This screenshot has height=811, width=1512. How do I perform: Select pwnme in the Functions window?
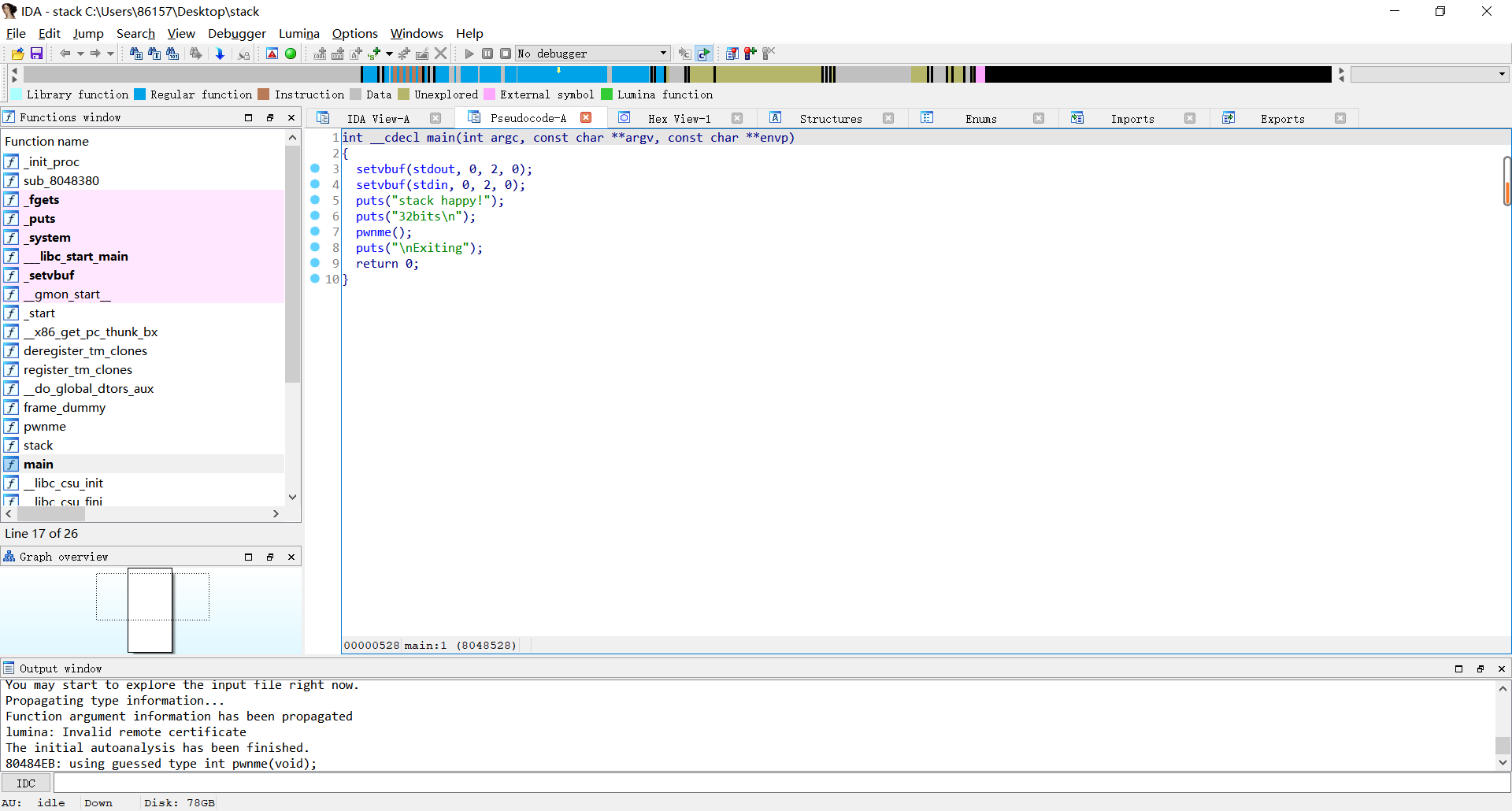44,426
